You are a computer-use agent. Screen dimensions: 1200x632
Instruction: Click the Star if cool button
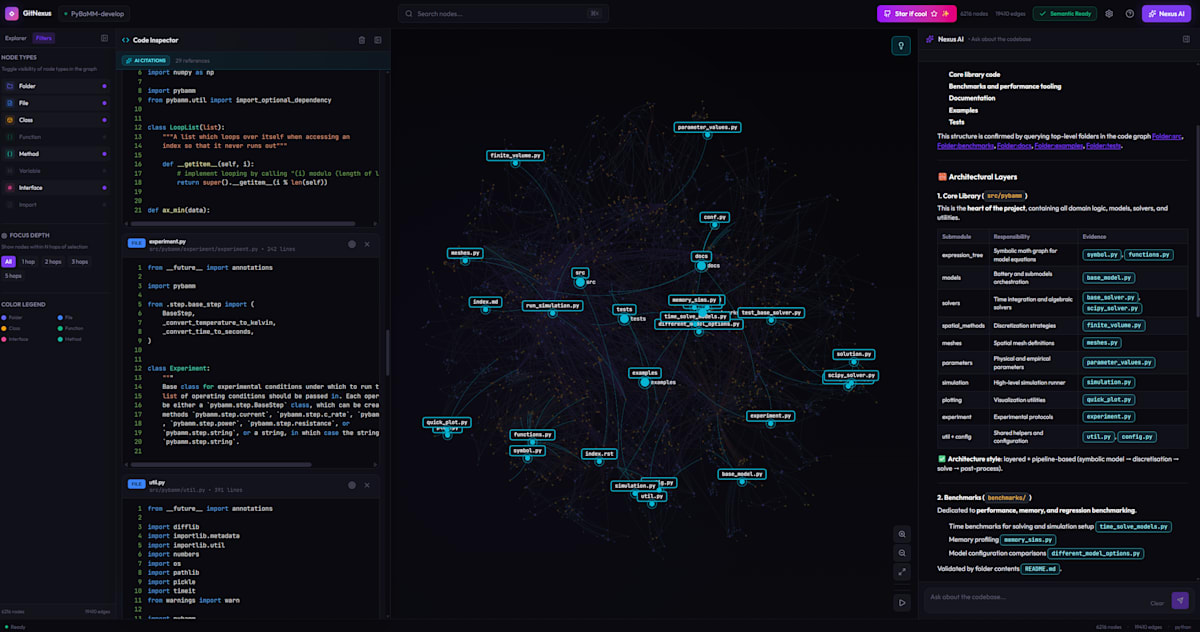pyautogui.click(x=917, y=14)
